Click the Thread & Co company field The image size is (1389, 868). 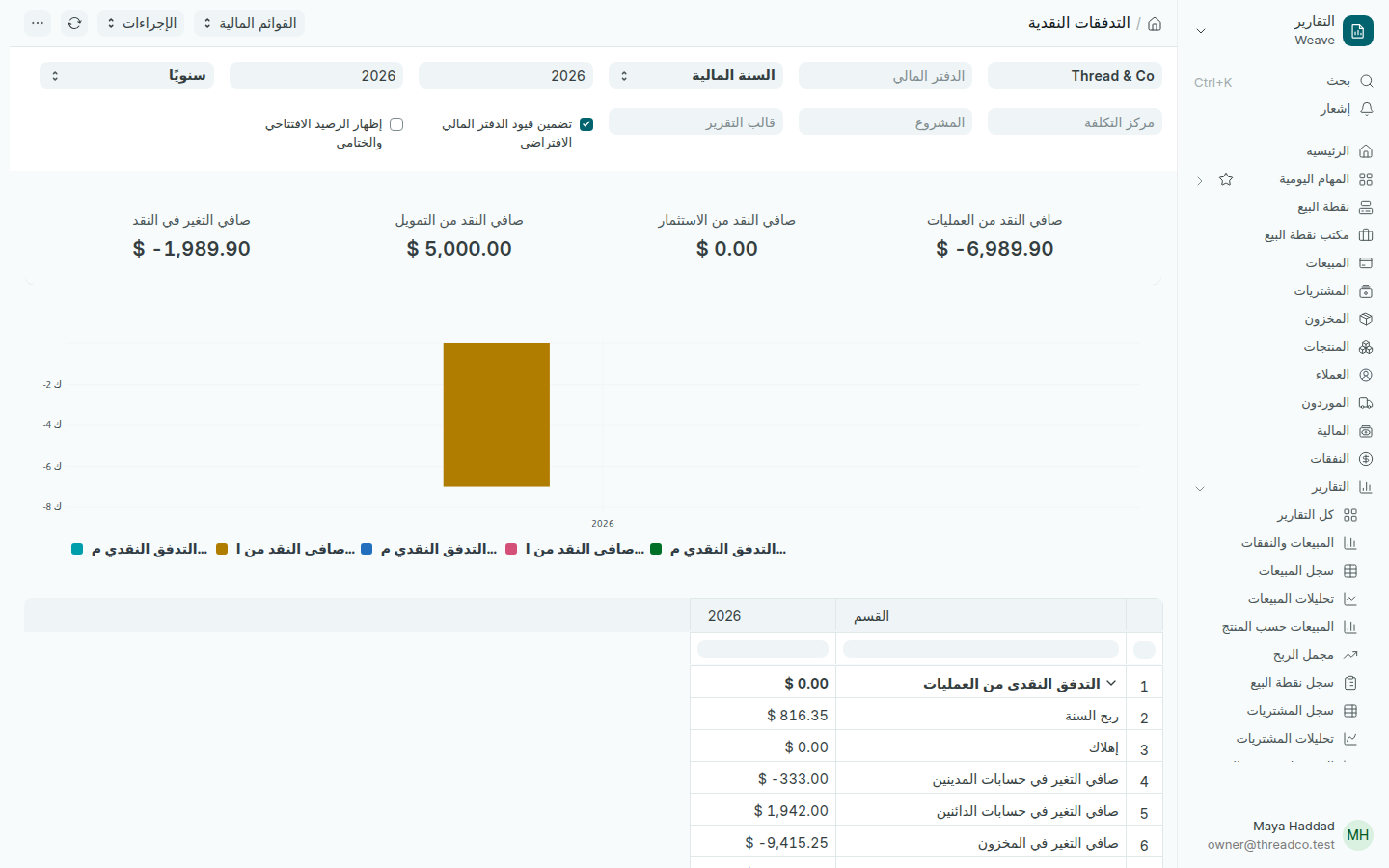point(1075,75)
